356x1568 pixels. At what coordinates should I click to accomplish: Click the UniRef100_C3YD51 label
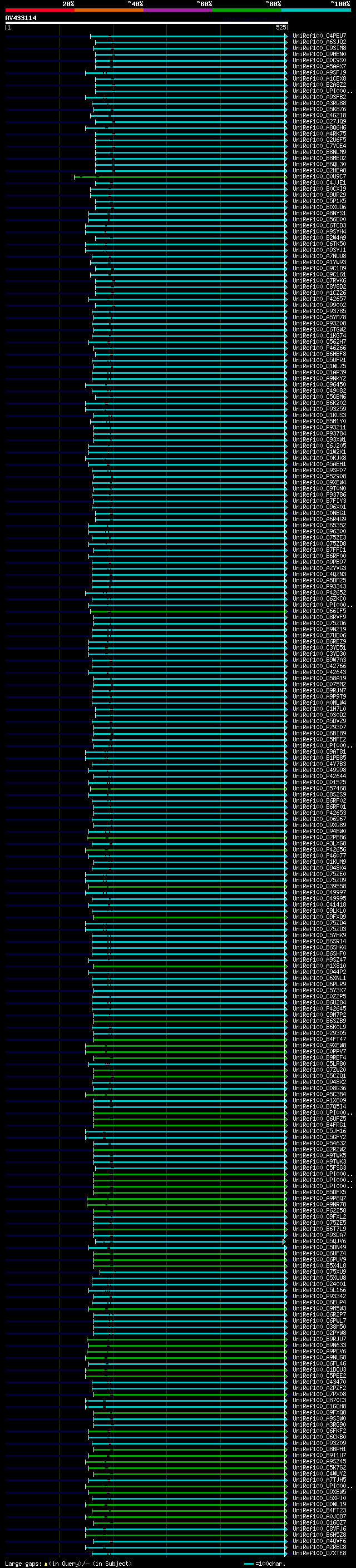pyautogui.click(x=319, y=647)
